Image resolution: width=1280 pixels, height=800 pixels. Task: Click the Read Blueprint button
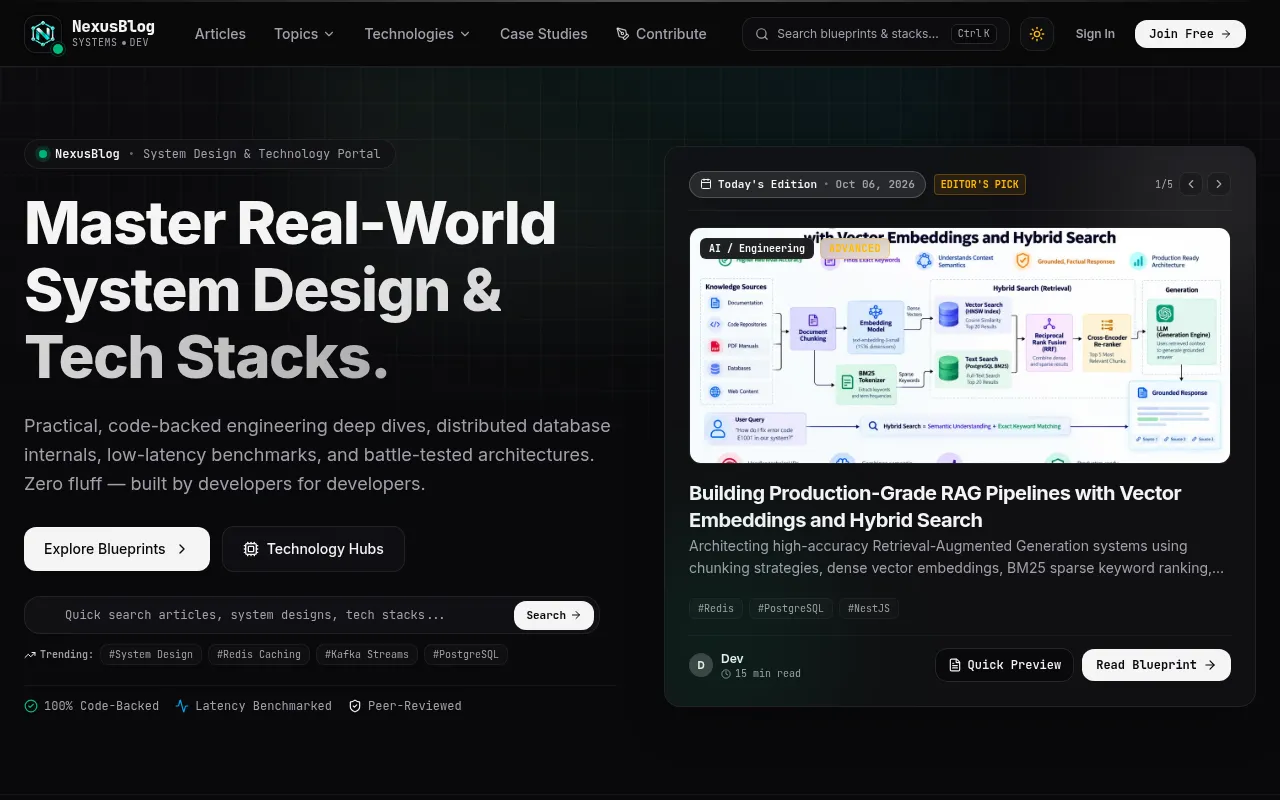click(x=1156, y=665)
